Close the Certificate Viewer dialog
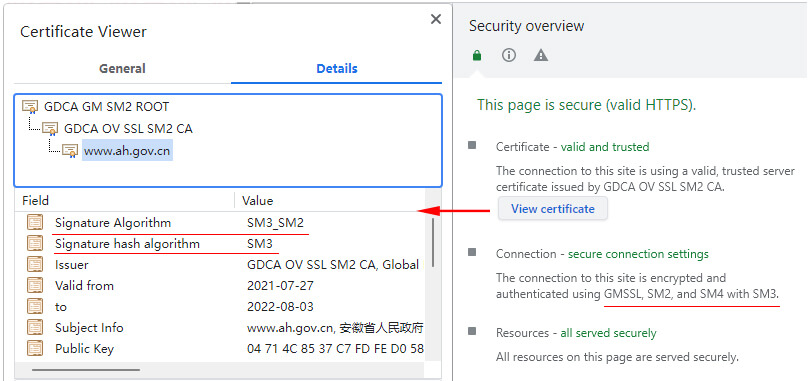This screenshot has height=381, width=812. (x=436, y=19)
